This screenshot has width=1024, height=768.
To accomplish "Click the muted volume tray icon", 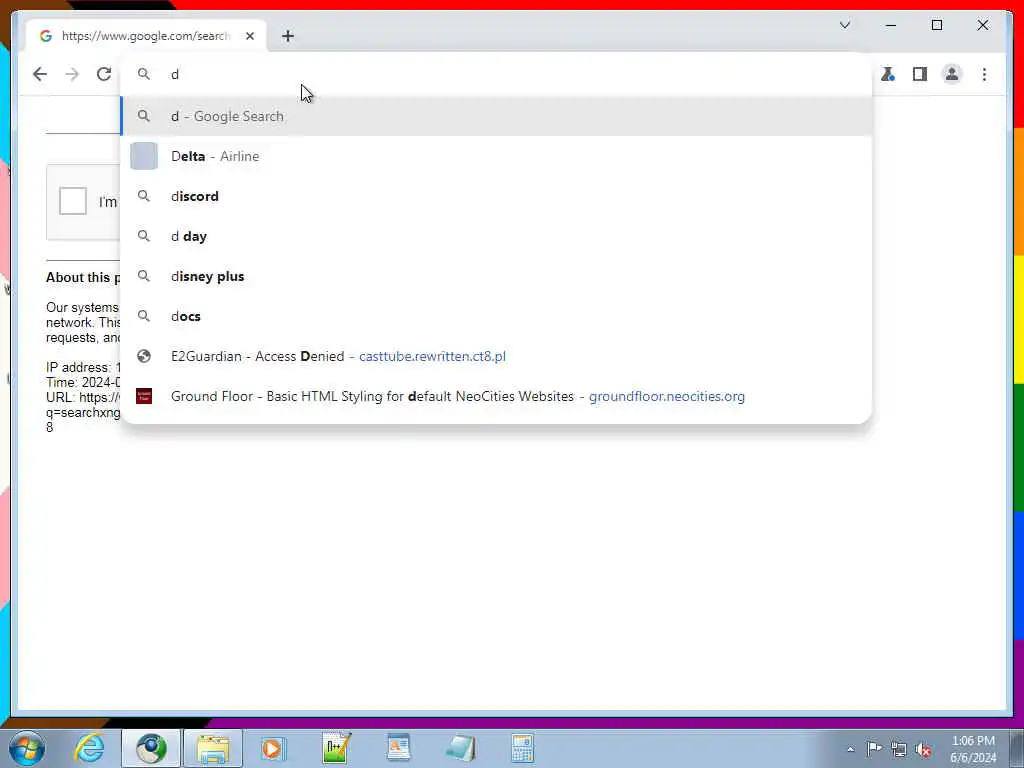I will coord(923,749).
